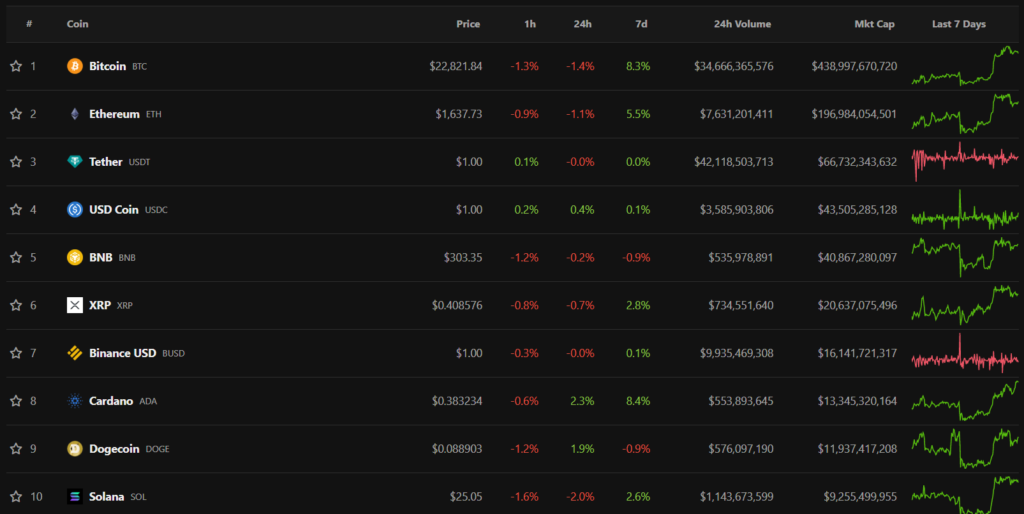
Task: Sort by the 24h change column
Action: pyautogui.click(x=583, y=24)
